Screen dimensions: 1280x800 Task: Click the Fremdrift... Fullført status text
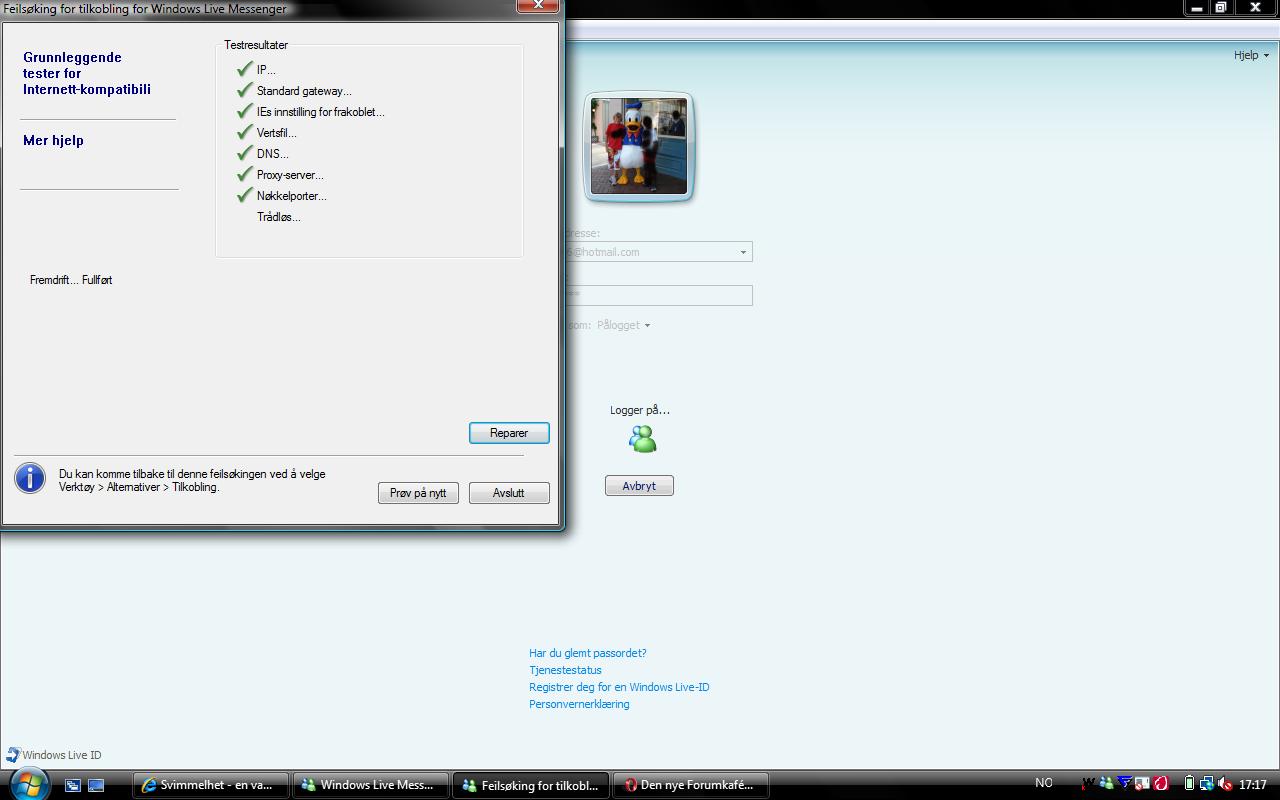tap(71, 280)
